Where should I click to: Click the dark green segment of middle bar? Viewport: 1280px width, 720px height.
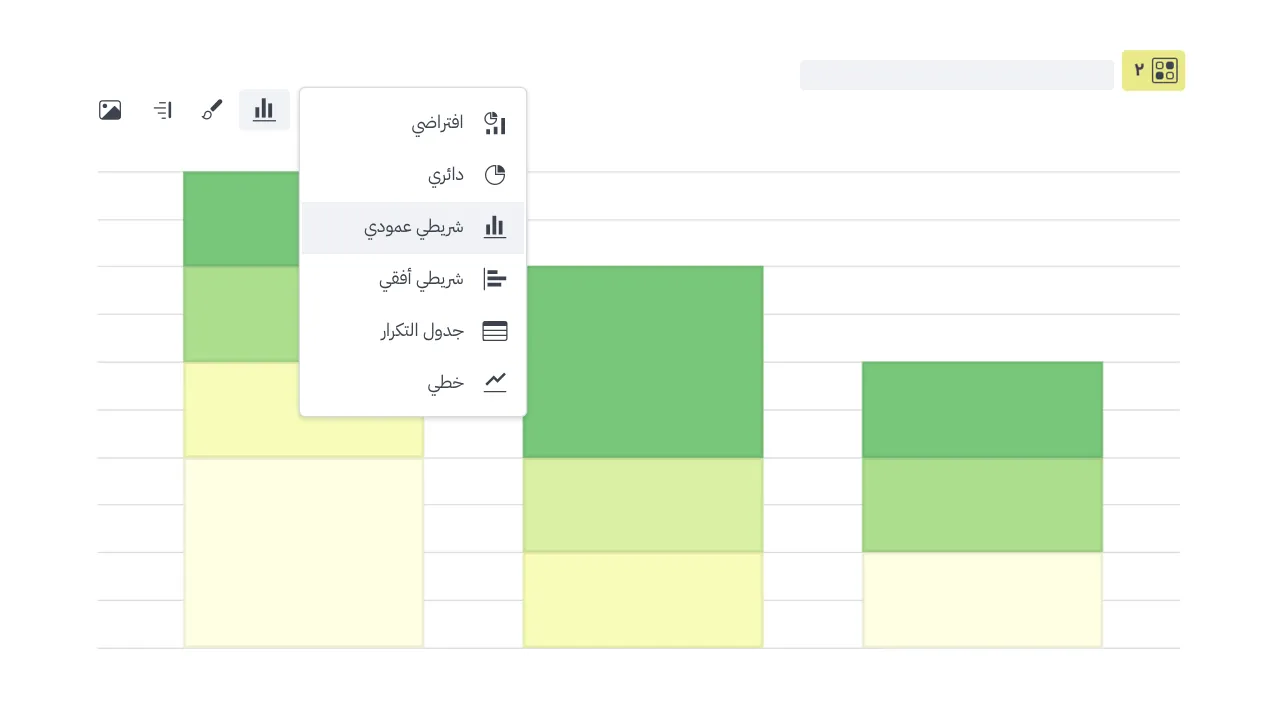[643, 361]
